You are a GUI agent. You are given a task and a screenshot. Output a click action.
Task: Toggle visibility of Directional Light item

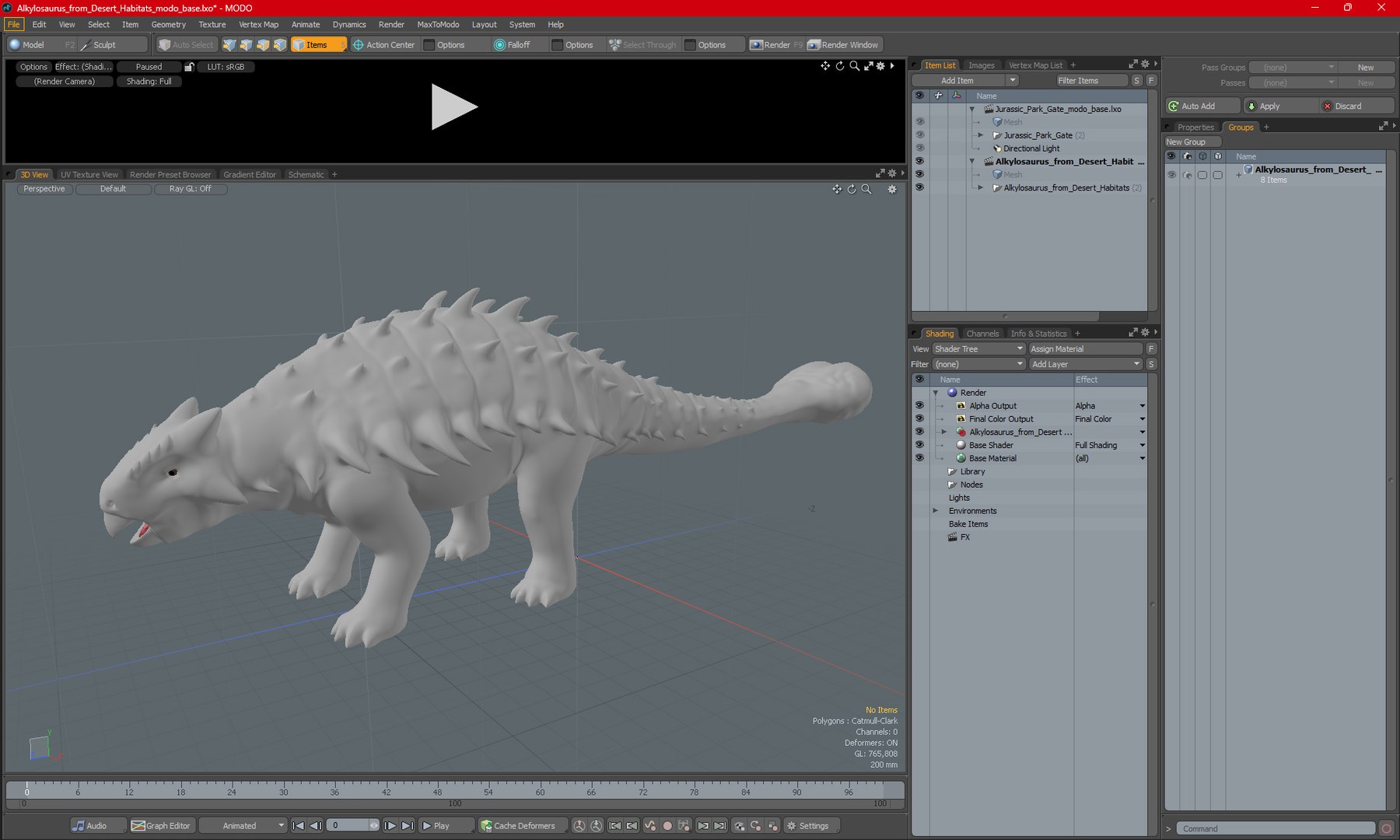tap(919, 148)
